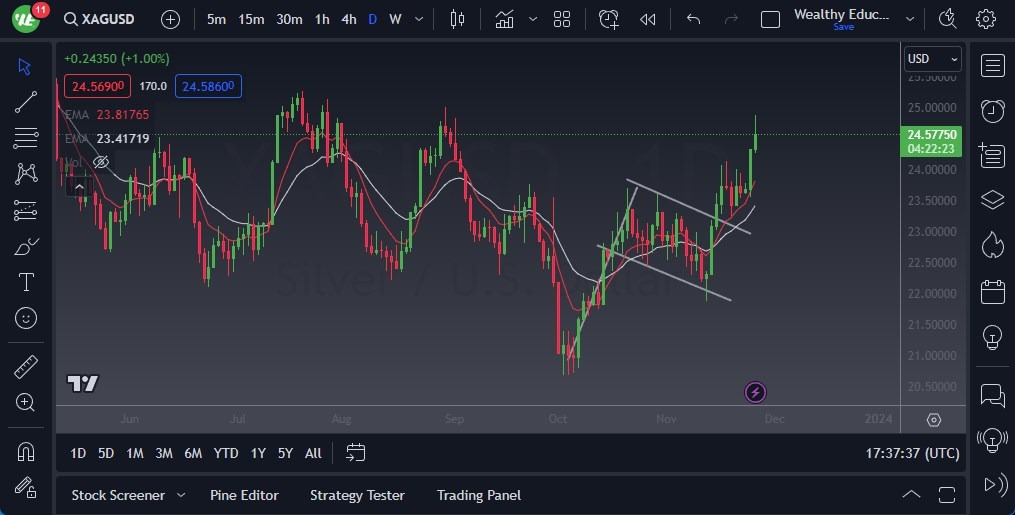Switch to the Pine Editor tab
Screen dimensions: 1015x515
pos(244,495)
